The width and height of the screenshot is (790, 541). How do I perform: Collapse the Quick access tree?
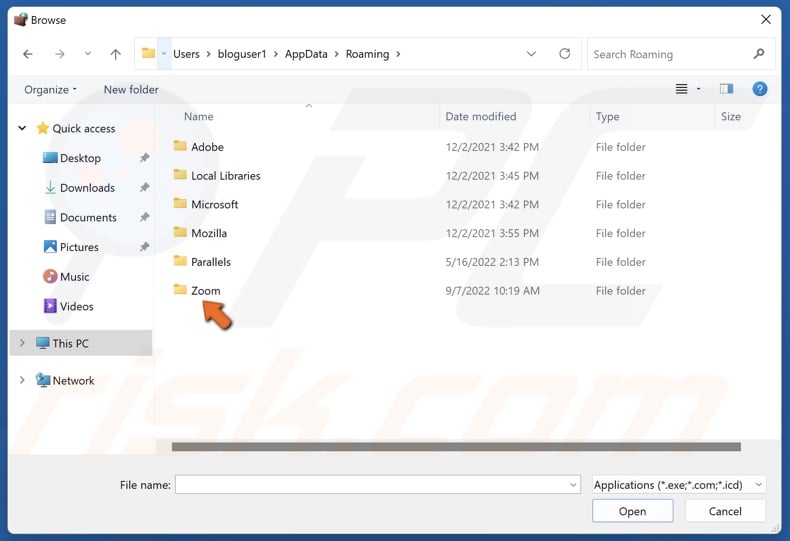click(22, 128)
